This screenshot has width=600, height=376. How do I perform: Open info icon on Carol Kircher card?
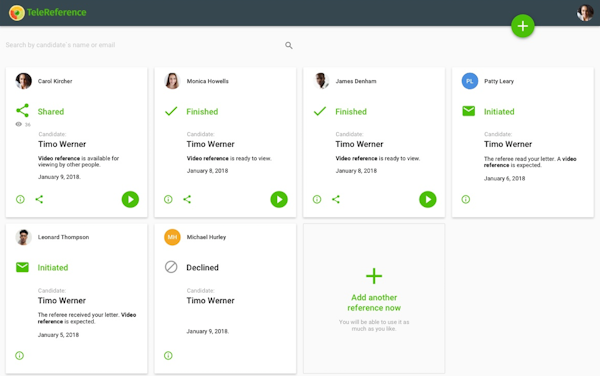point(20,199)
